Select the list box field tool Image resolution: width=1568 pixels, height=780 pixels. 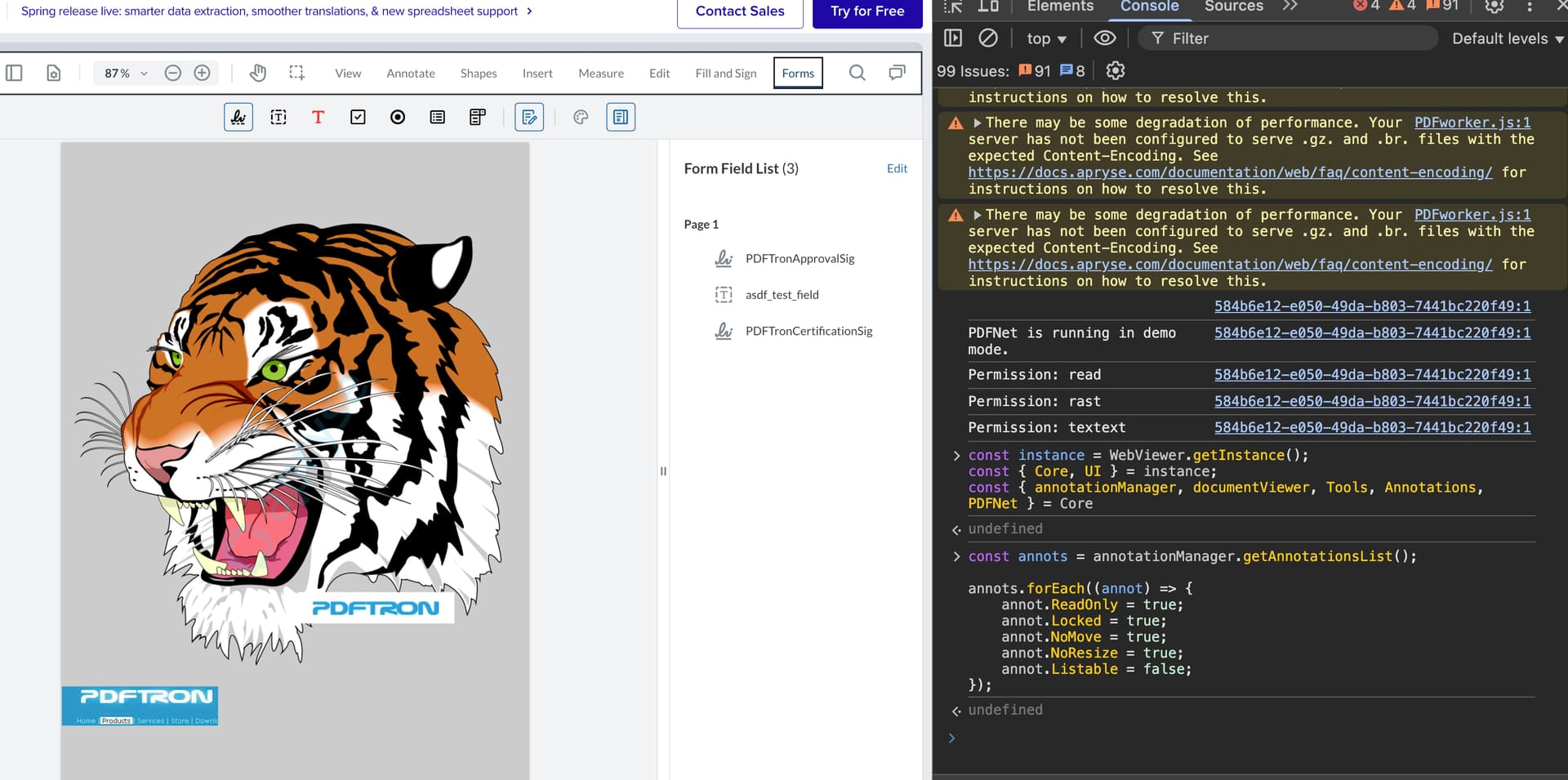[438, 117]
